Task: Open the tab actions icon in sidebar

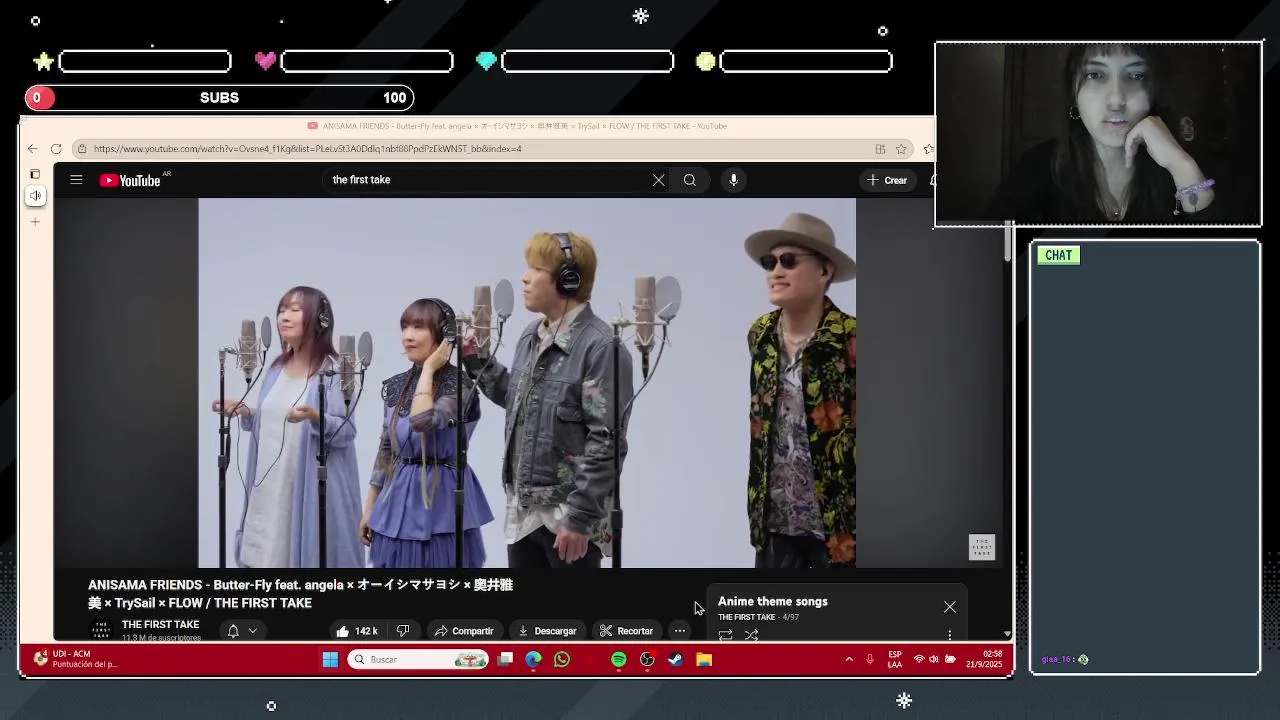Action: [35, 174]
